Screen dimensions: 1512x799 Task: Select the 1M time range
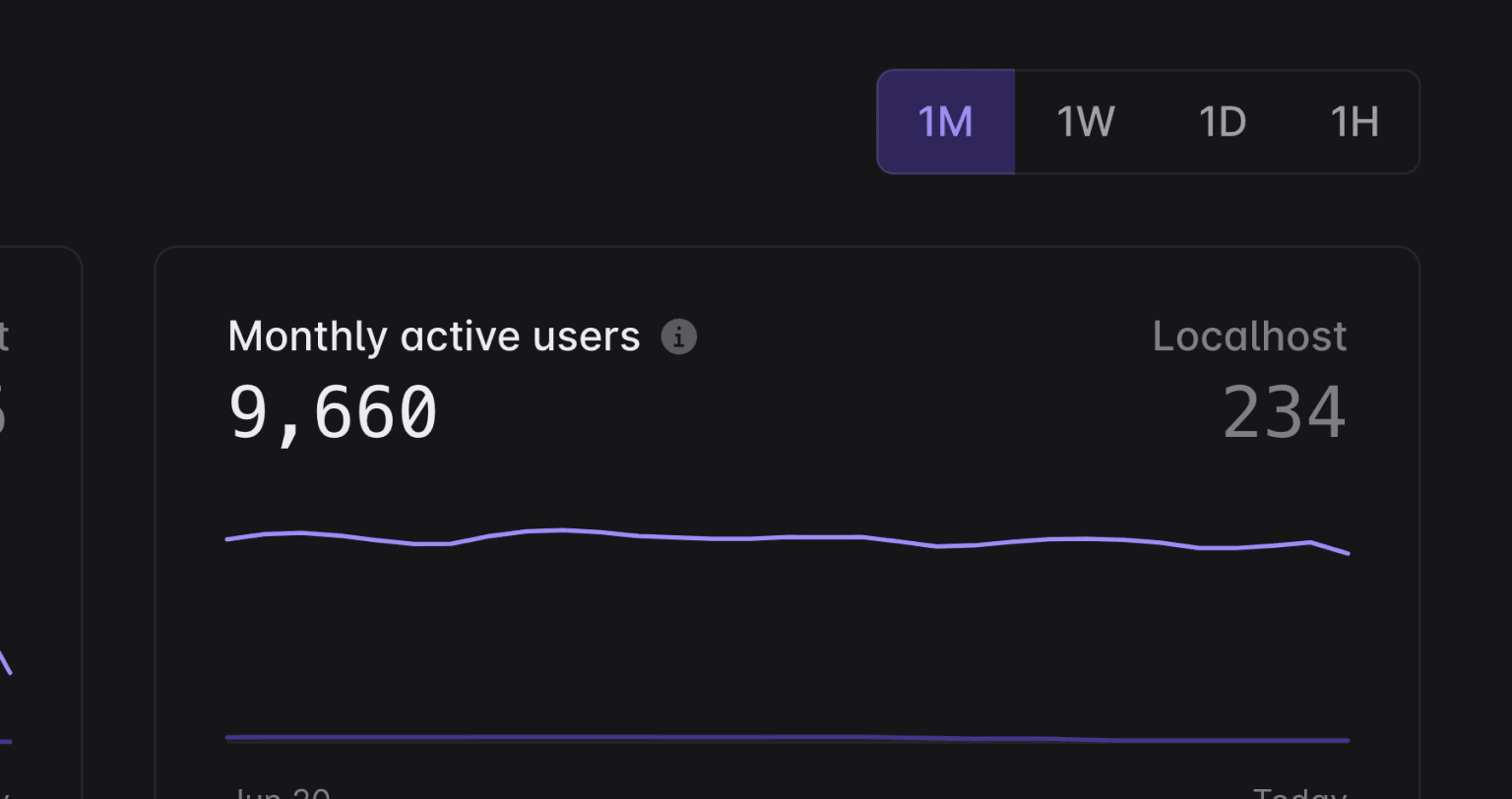click(x=945, y=122)
